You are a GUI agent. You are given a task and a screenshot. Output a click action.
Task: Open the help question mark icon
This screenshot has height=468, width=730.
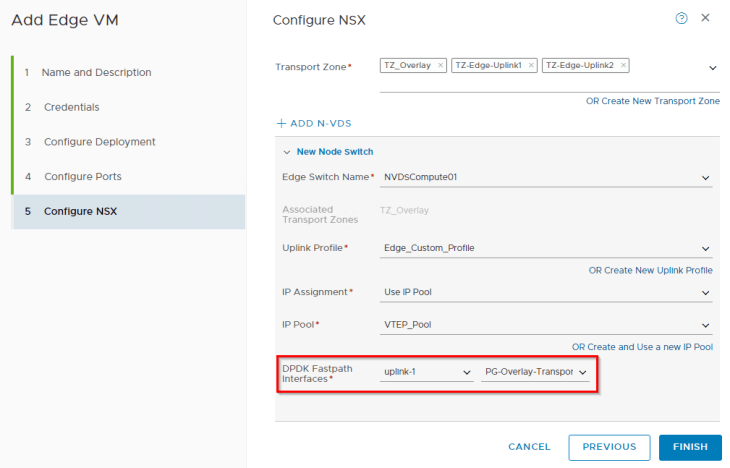(682, 18)
